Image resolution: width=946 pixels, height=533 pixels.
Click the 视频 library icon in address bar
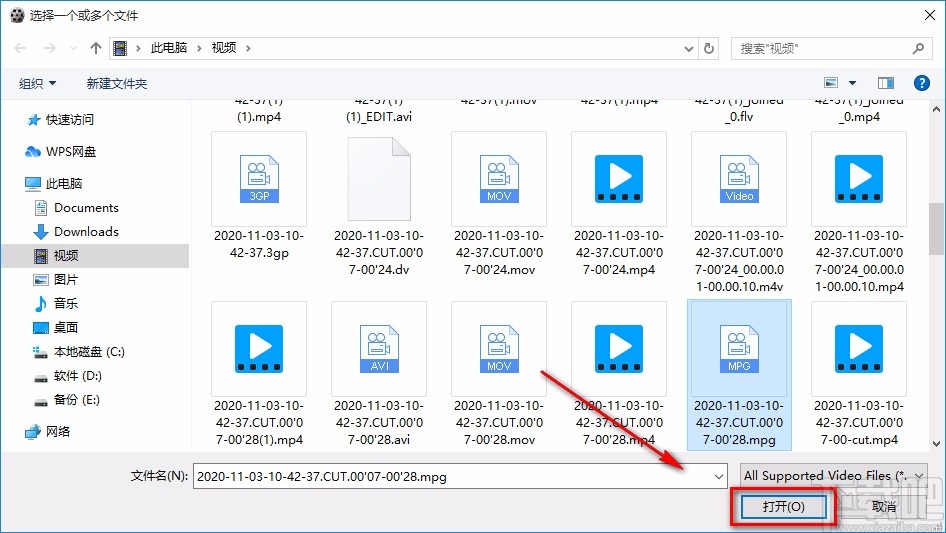pos(120,48)
